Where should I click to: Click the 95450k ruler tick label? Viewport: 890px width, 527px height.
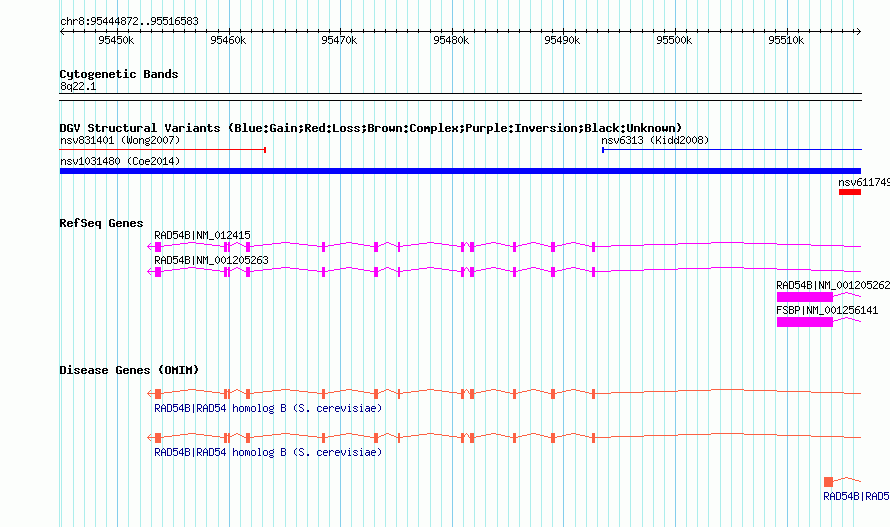(116, 40)
